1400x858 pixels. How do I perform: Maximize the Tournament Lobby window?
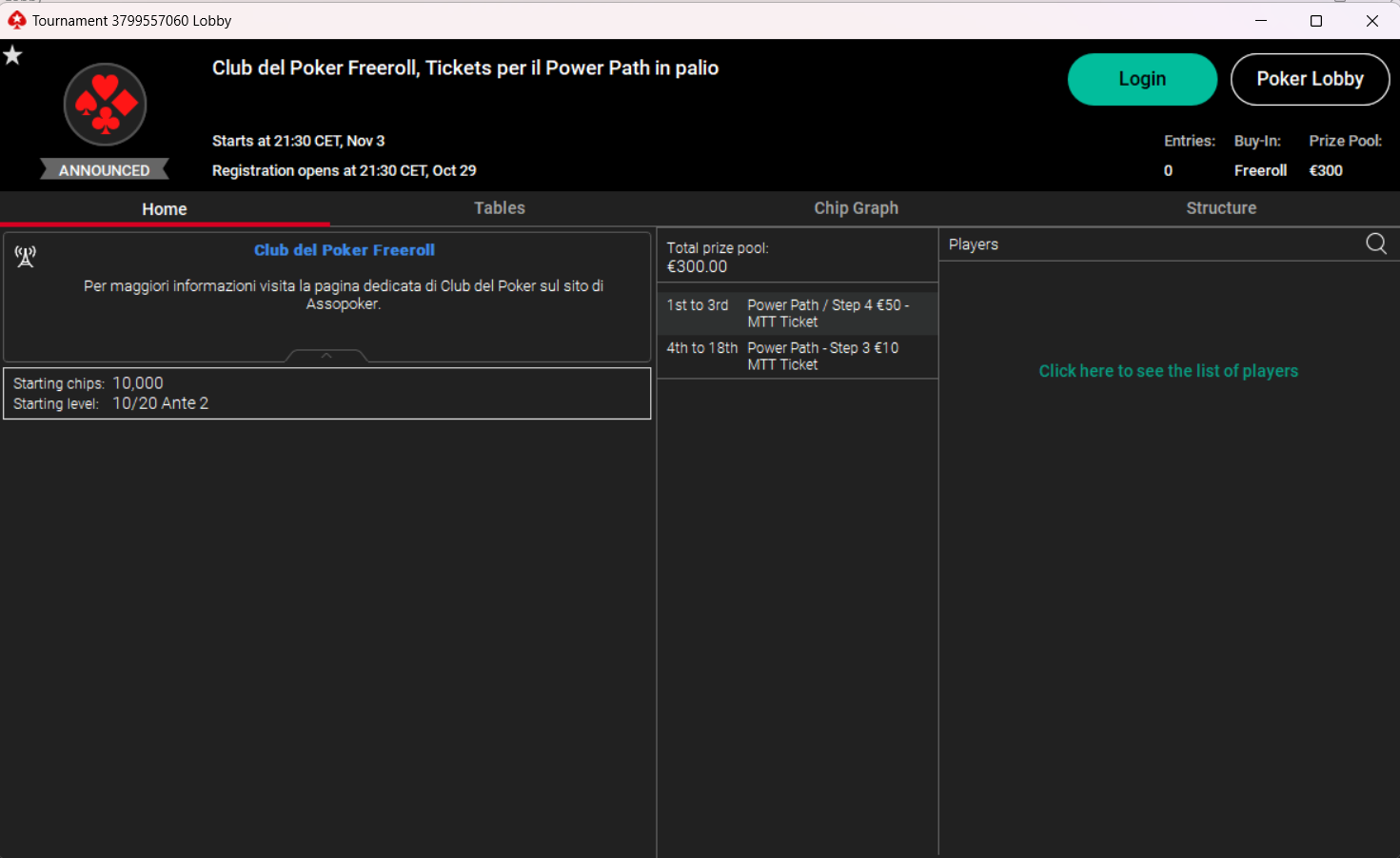[x=1316, y=20]
